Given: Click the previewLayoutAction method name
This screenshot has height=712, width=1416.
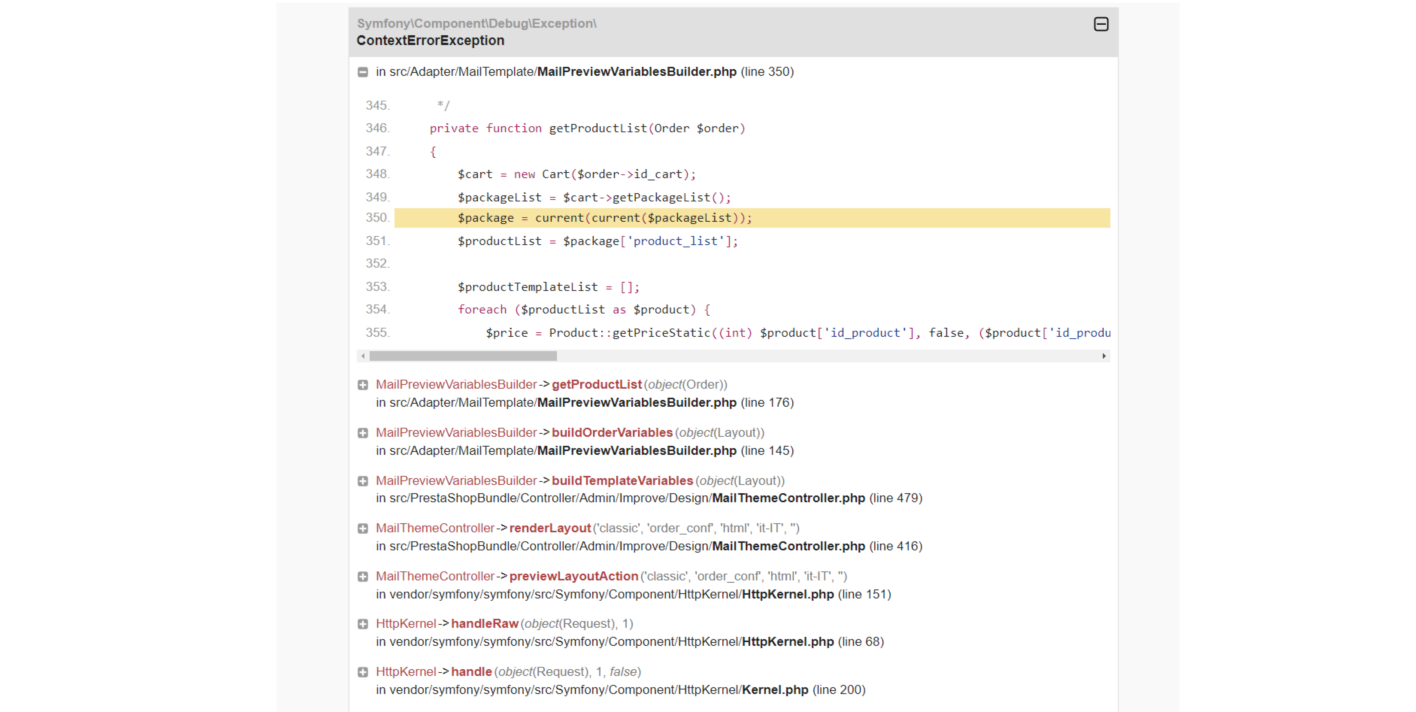Looking at the screenshot, I should [574, 576].
